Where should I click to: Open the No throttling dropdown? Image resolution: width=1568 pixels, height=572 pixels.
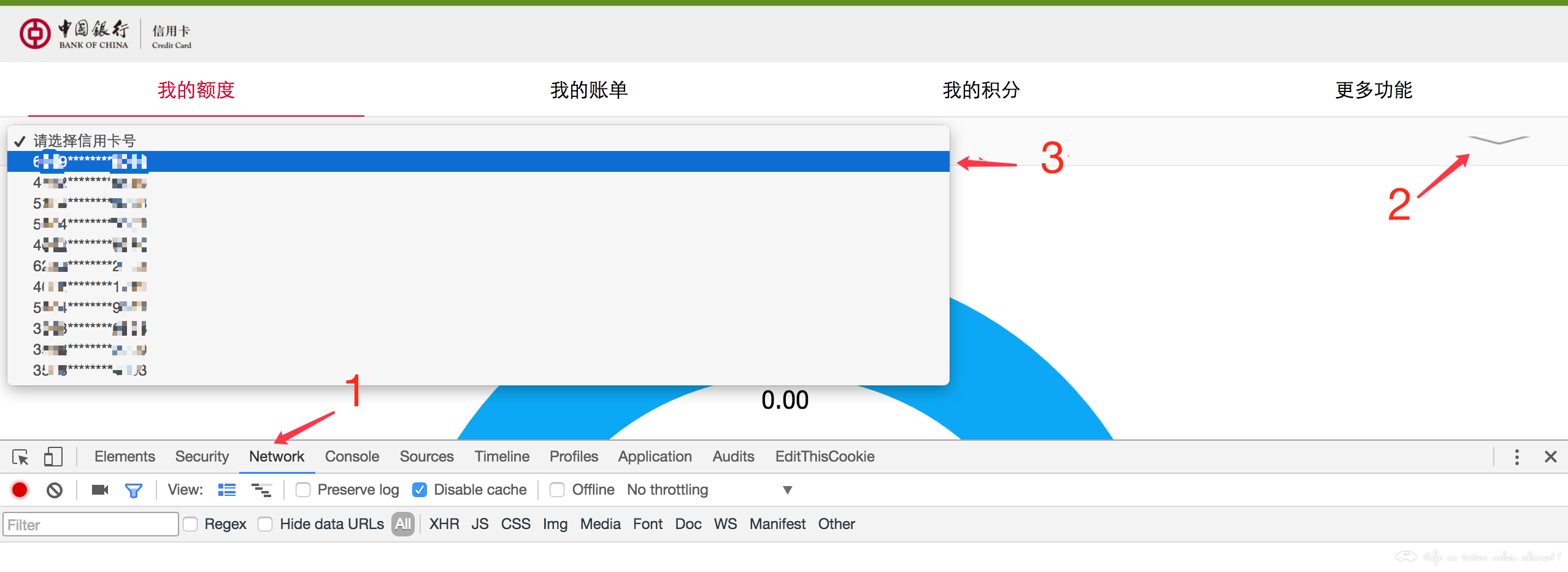[710, 490]
